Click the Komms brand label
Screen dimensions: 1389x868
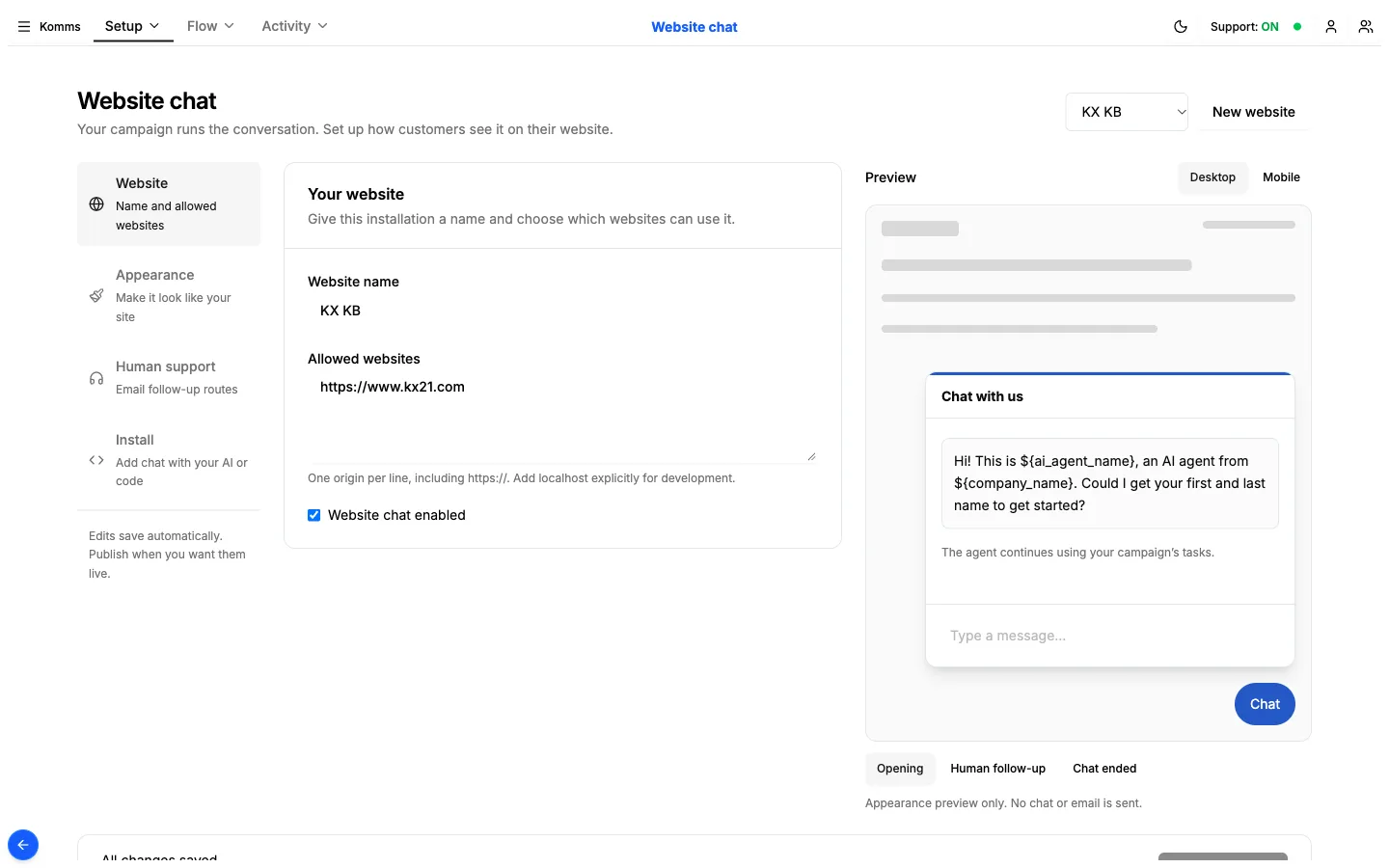(x=60, y=27)
